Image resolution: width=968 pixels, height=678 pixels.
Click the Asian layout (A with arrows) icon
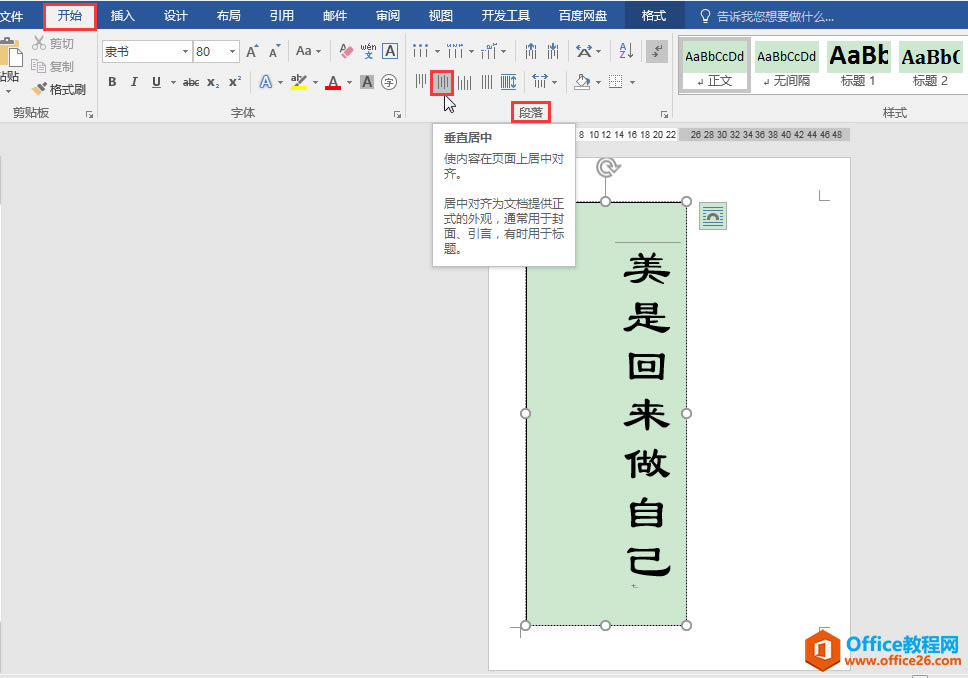point(584,51)
